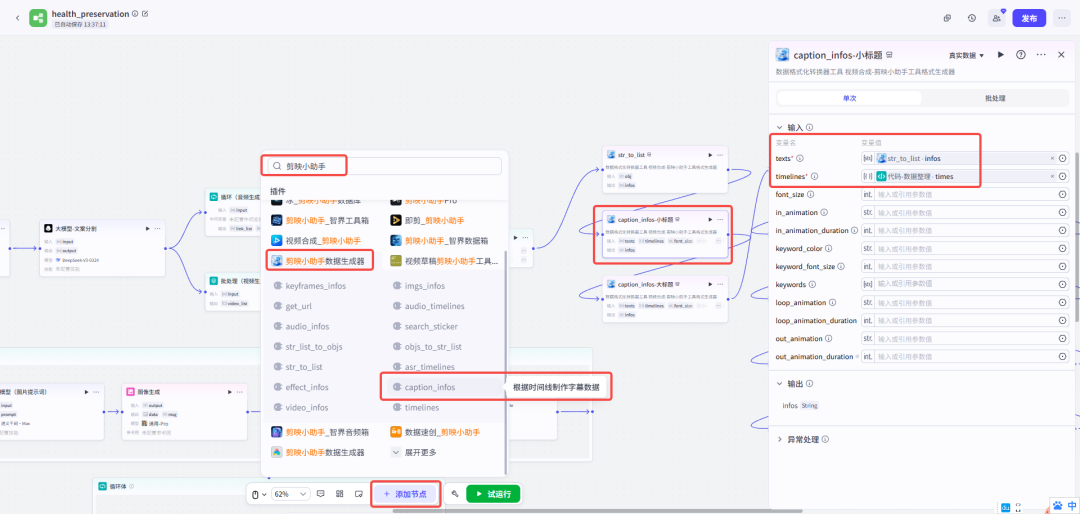Open the collaborators icon in the header
Screen dimensions: 1080x514
[997, 18]
